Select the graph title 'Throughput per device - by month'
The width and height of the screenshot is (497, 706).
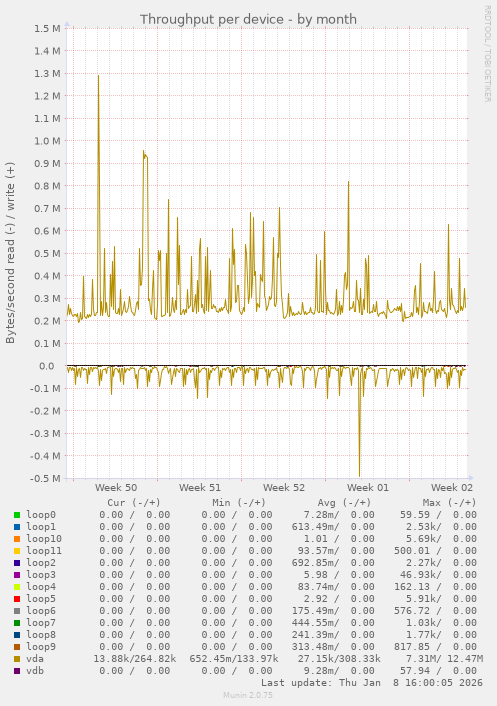pos(248,19)
